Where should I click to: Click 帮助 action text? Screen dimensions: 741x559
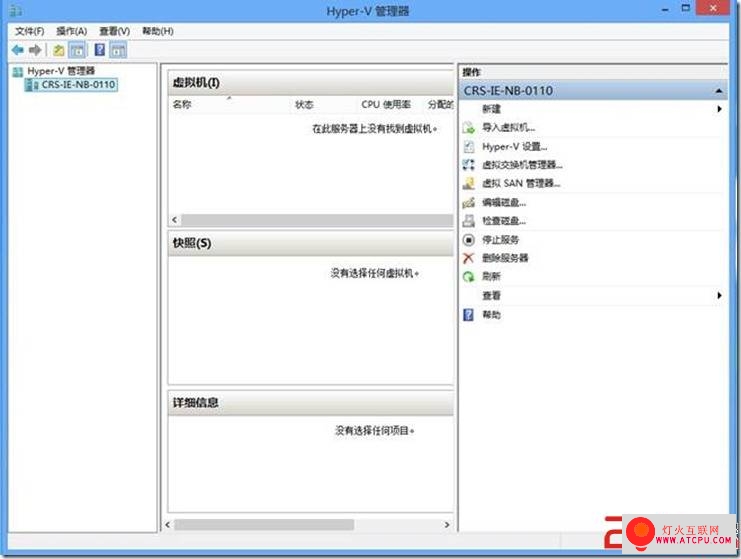(491, 314)
